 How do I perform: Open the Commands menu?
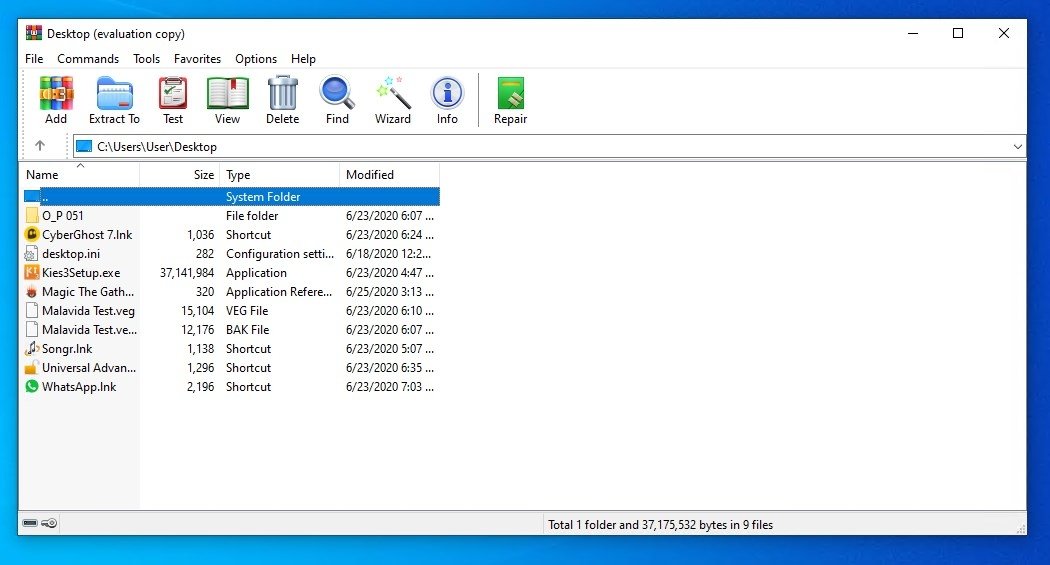(88, 59)
